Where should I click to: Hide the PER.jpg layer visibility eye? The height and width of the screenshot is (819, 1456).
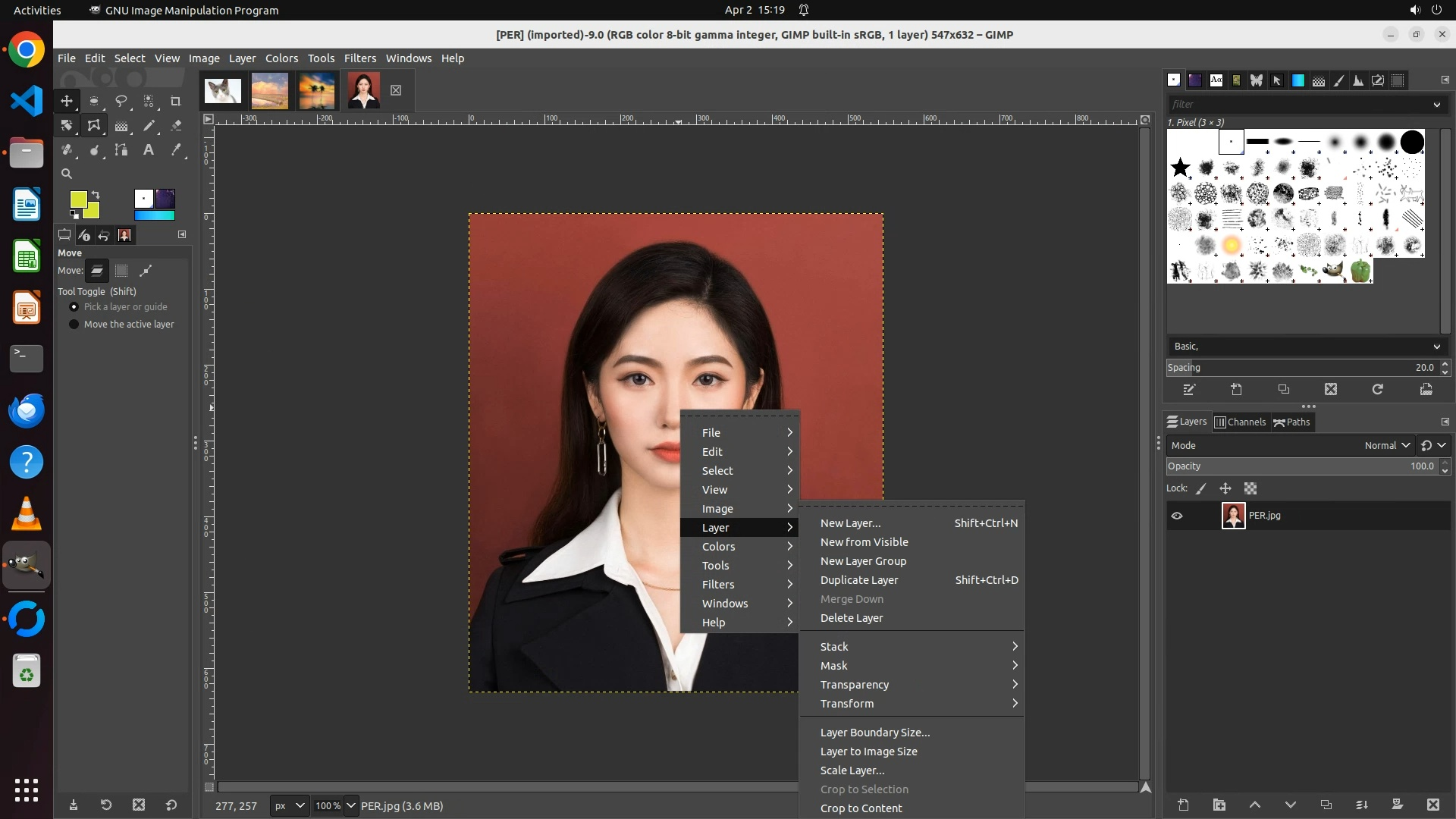tap(1177, 516)
